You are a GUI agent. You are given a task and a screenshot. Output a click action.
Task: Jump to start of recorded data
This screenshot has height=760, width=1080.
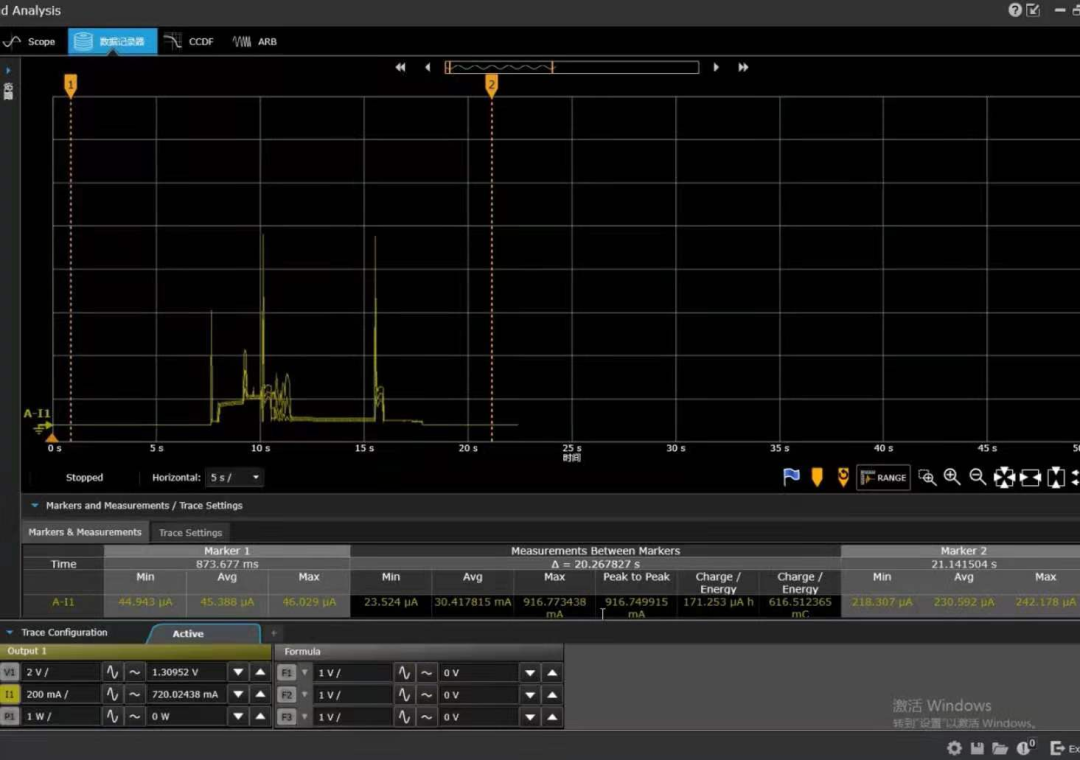coord(400,67)
